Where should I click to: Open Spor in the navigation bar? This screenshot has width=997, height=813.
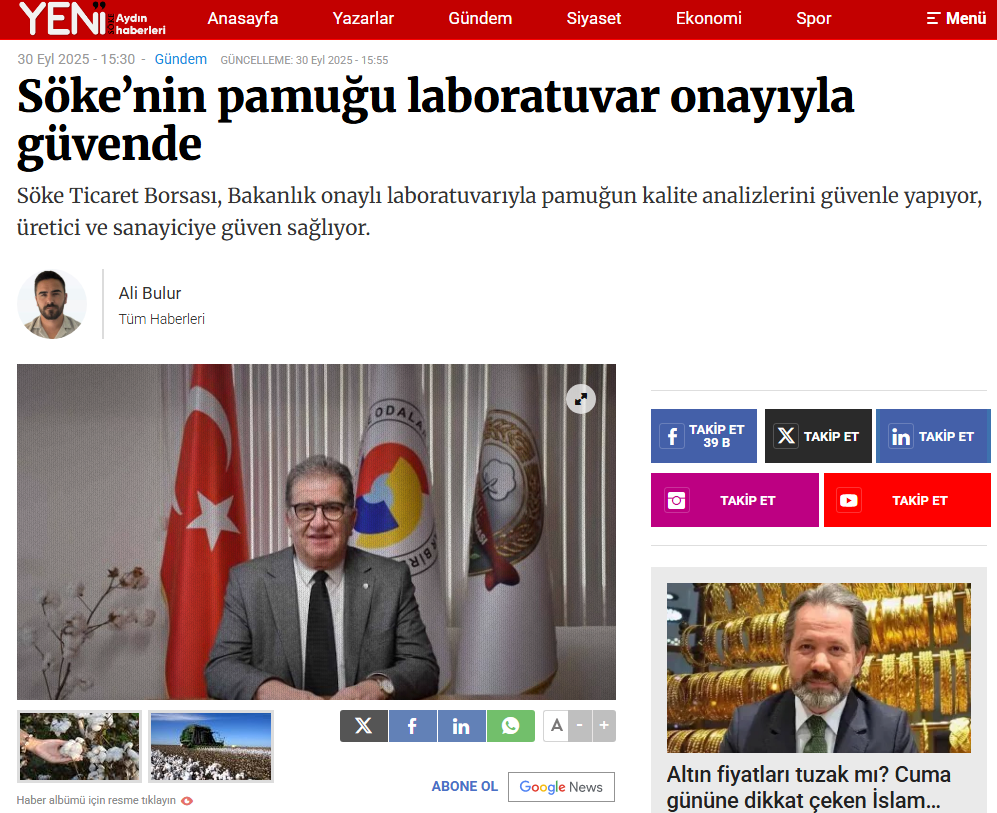813,18
